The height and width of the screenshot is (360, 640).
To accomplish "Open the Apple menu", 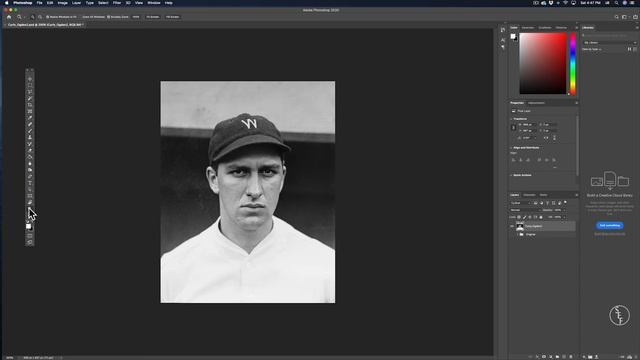I will pyautogui.click(x=7, y=3).
